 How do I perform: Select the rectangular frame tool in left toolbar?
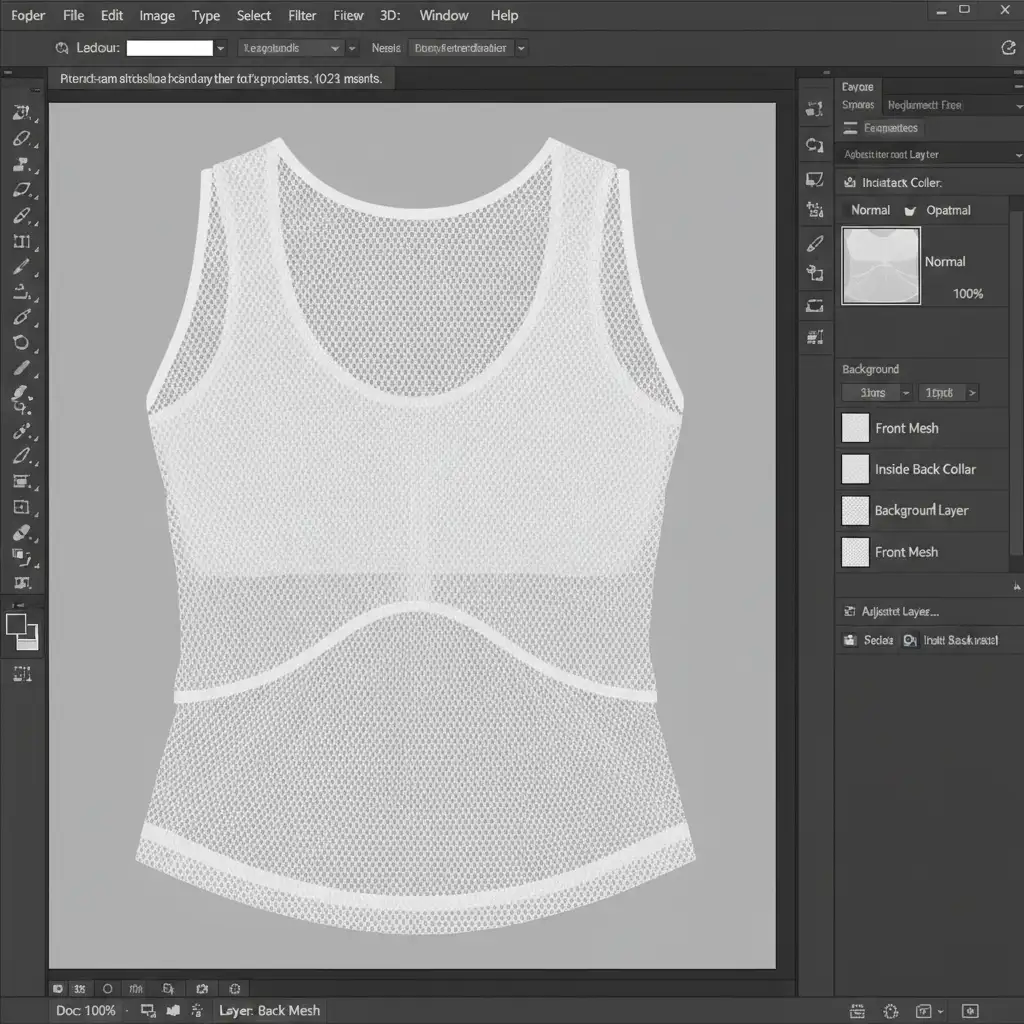click(x=21, y=241)
